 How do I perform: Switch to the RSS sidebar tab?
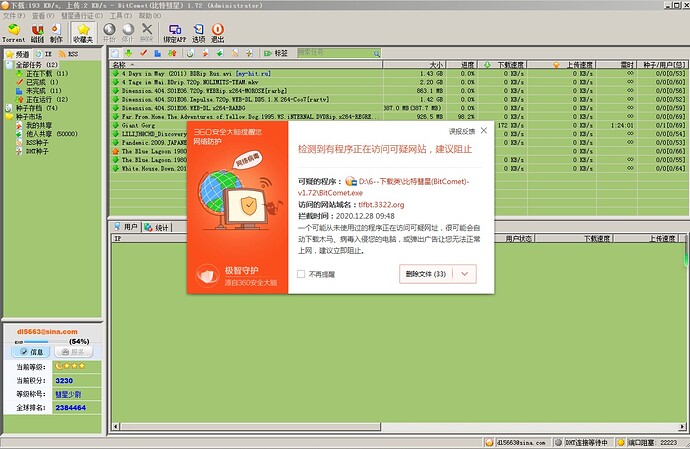tap(69, 54)
